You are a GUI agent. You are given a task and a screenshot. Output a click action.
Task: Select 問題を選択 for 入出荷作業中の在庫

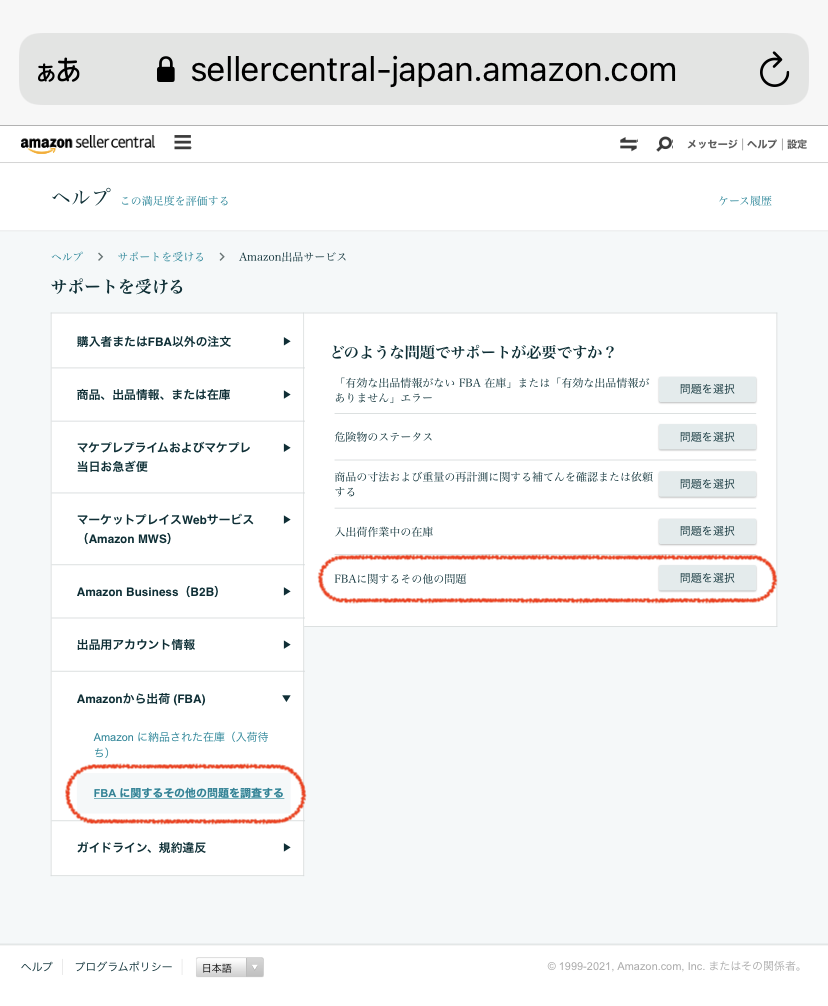(706, 531)
